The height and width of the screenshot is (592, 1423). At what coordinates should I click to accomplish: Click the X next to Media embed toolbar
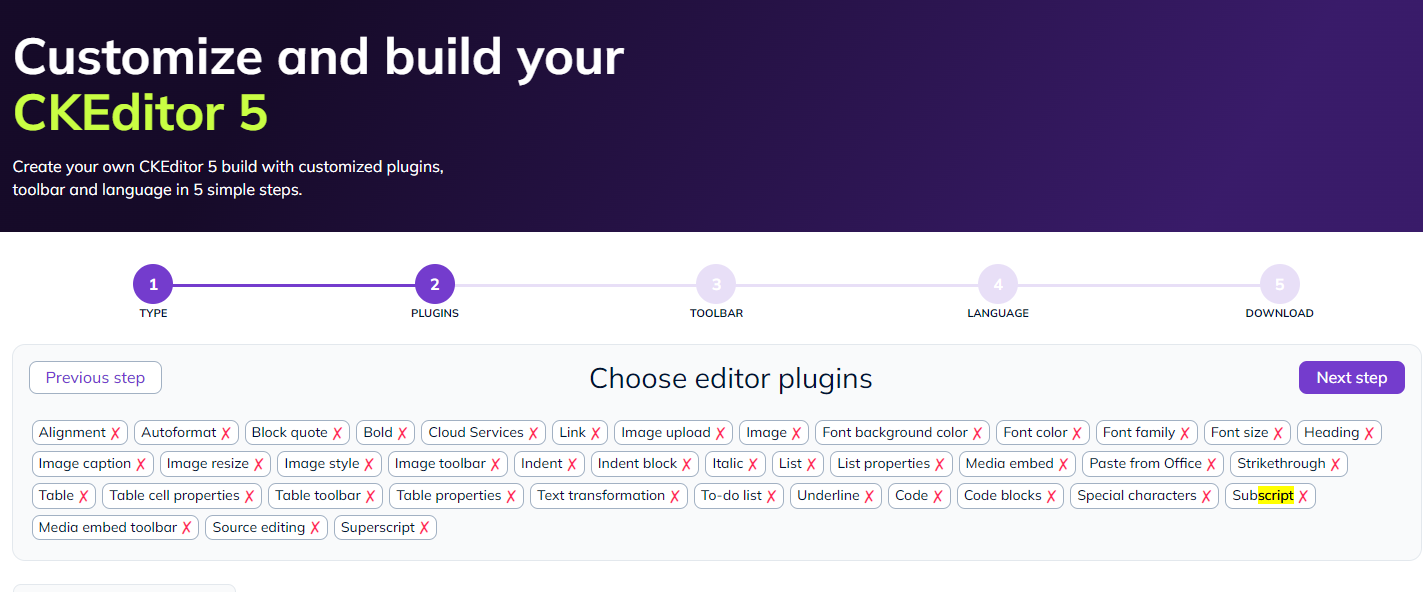[187, 528]
